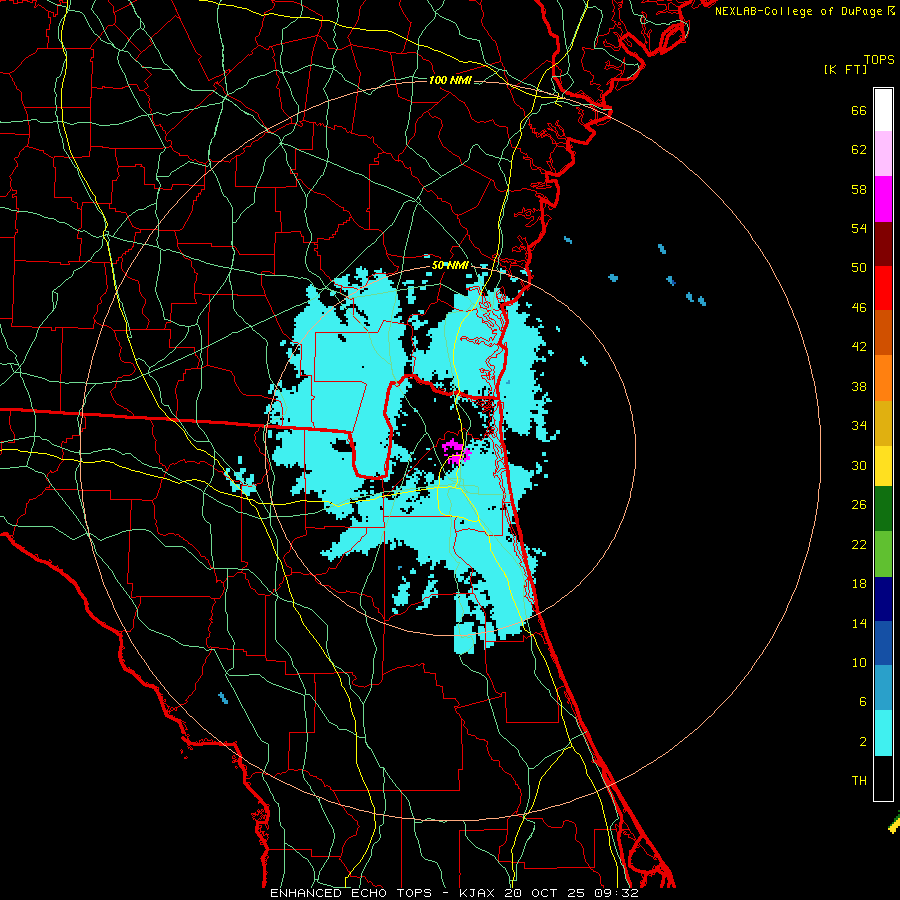900x900 pixels.
Task: Click the '66' legend value
Action: pos(859,111)
